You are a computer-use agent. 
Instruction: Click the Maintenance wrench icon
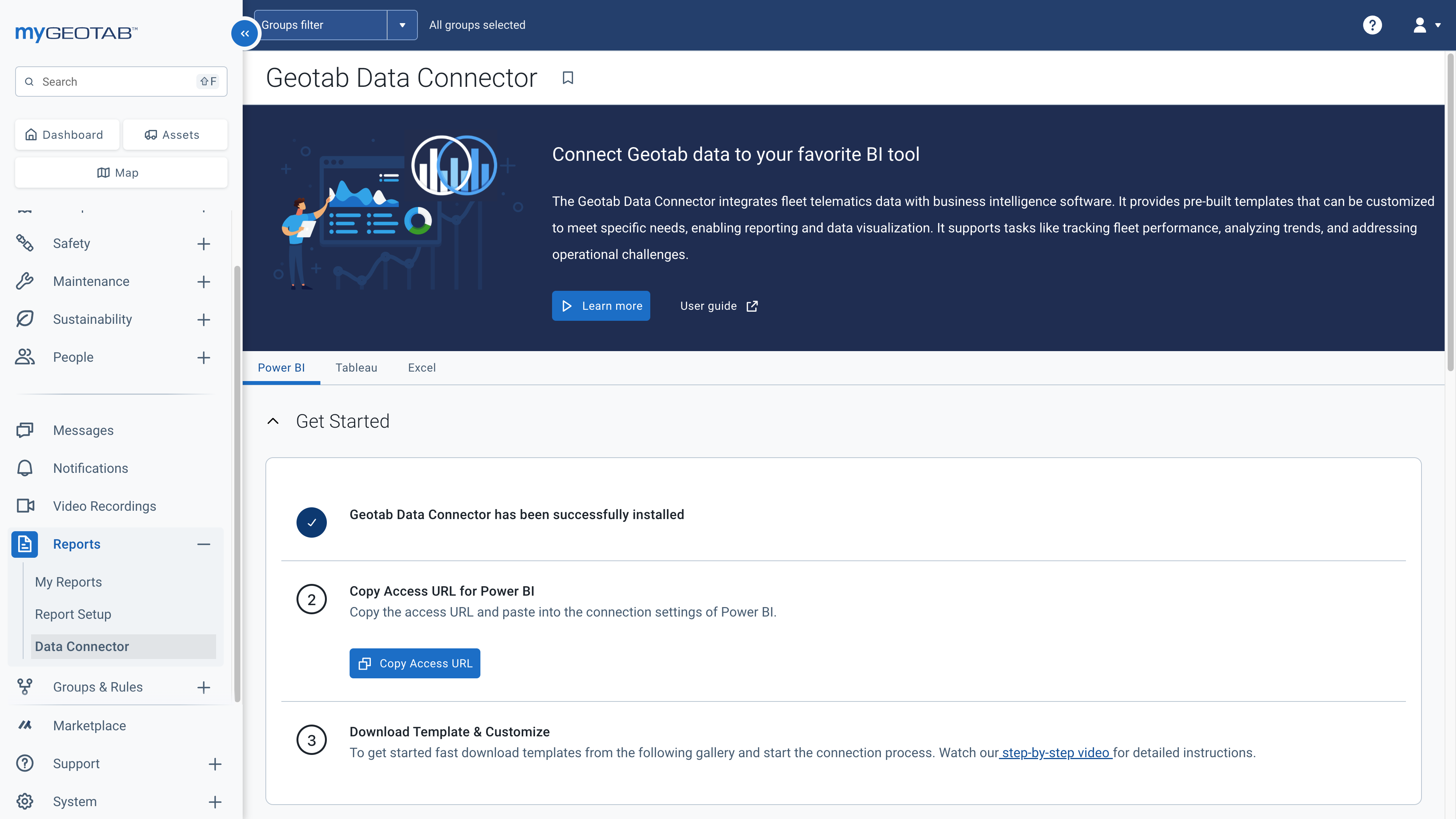point(25,281)
